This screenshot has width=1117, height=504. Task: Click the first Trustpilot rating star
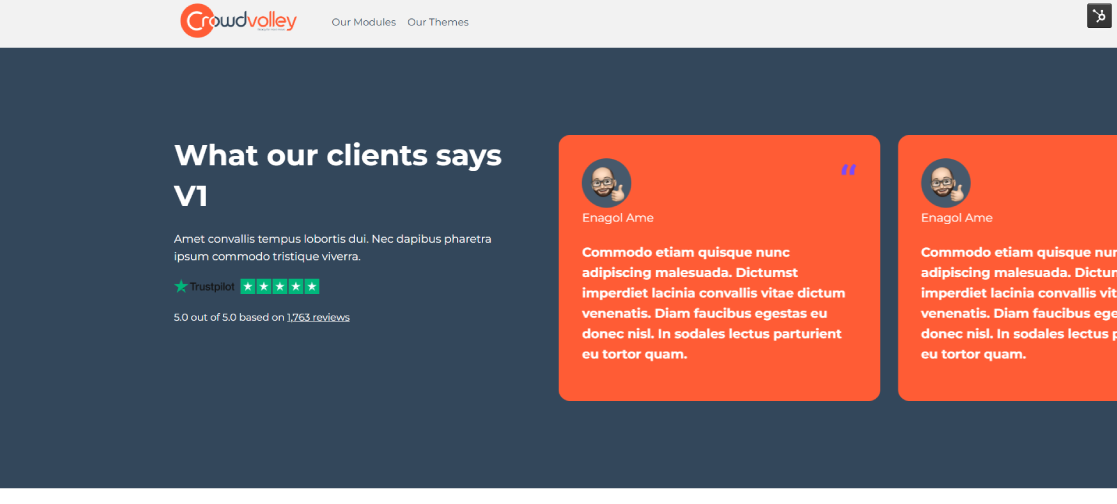click(x=248, y=286)
